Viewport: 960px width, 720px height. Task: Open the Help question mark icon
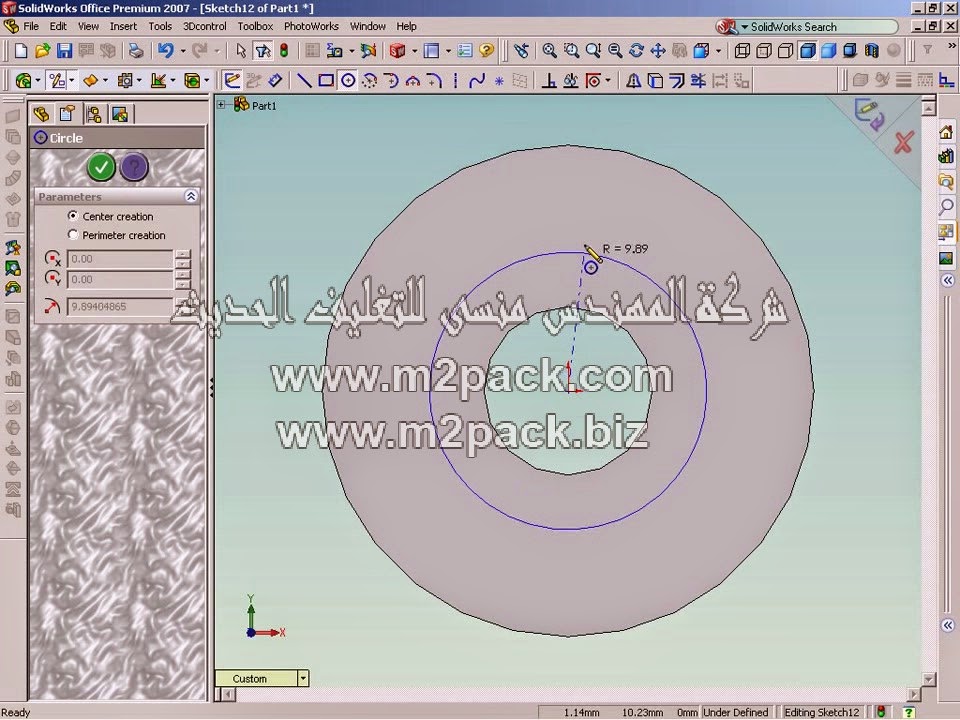coord(487,51)
